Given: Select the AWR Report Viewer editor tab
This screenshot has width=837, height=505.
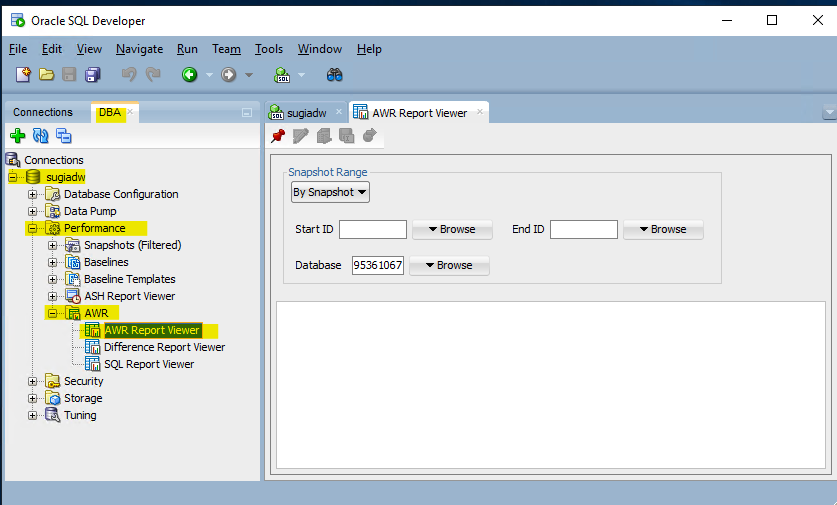Looking at the screenshot, I should pyautogui.click(x=420, y=113).
